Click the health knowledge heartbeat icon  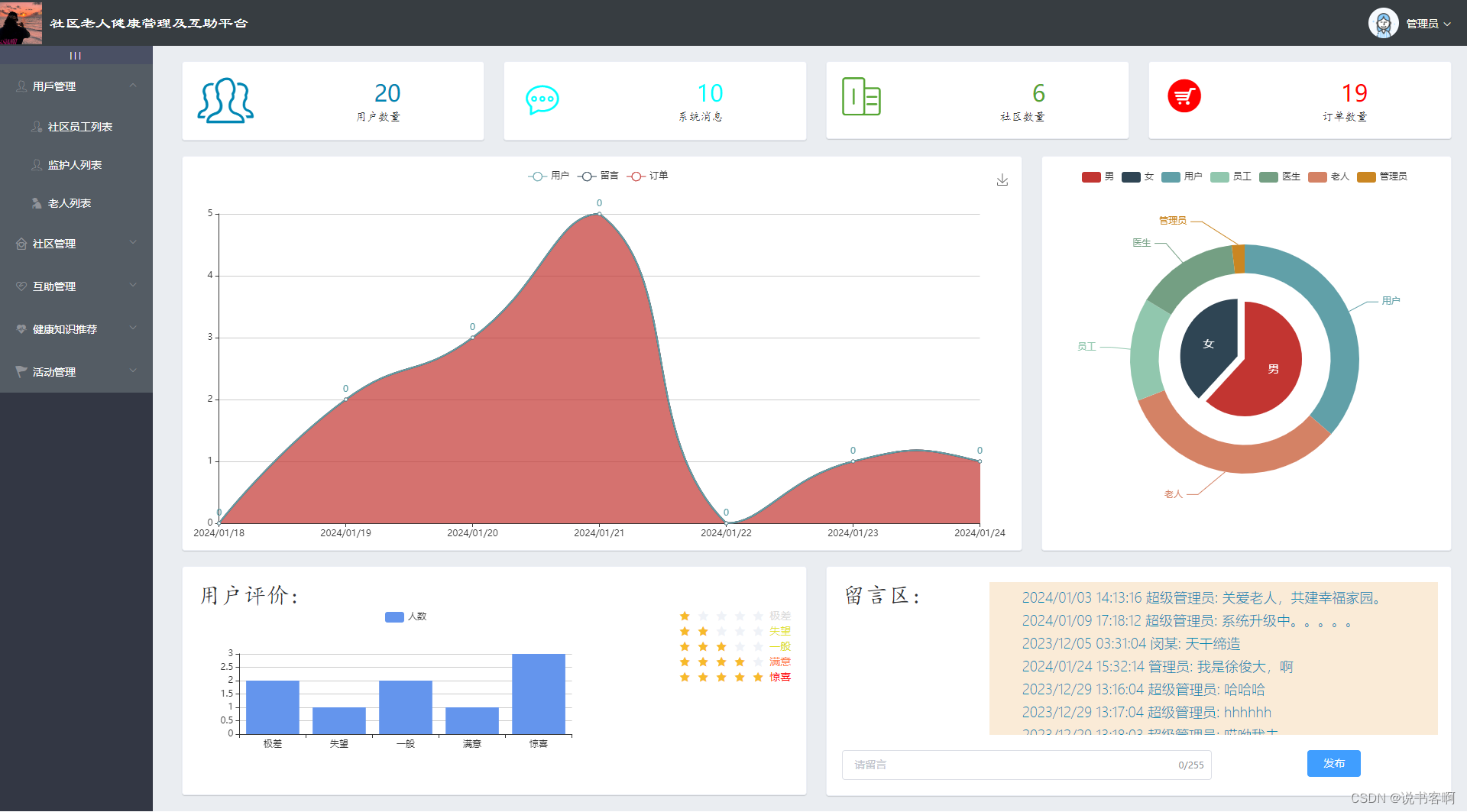coord(21,329)
